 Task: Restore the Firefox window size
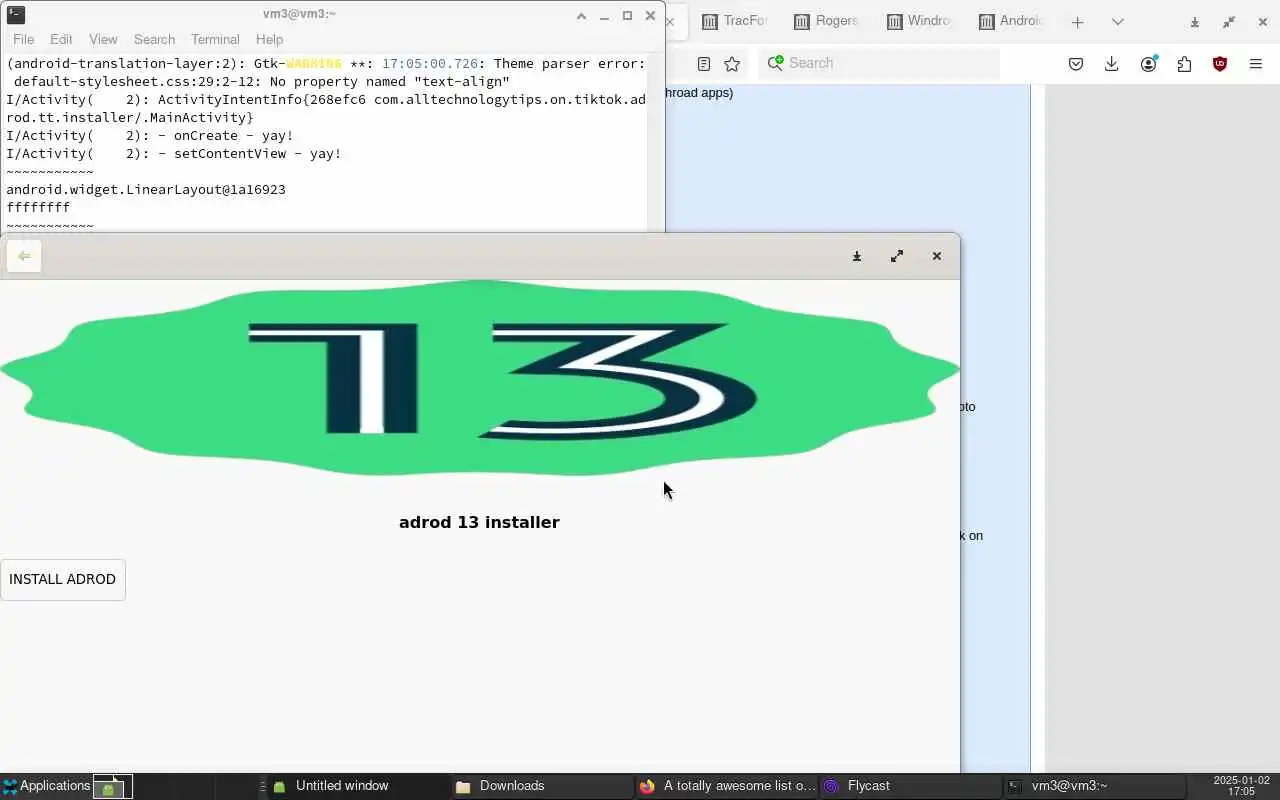(1229, 22)
